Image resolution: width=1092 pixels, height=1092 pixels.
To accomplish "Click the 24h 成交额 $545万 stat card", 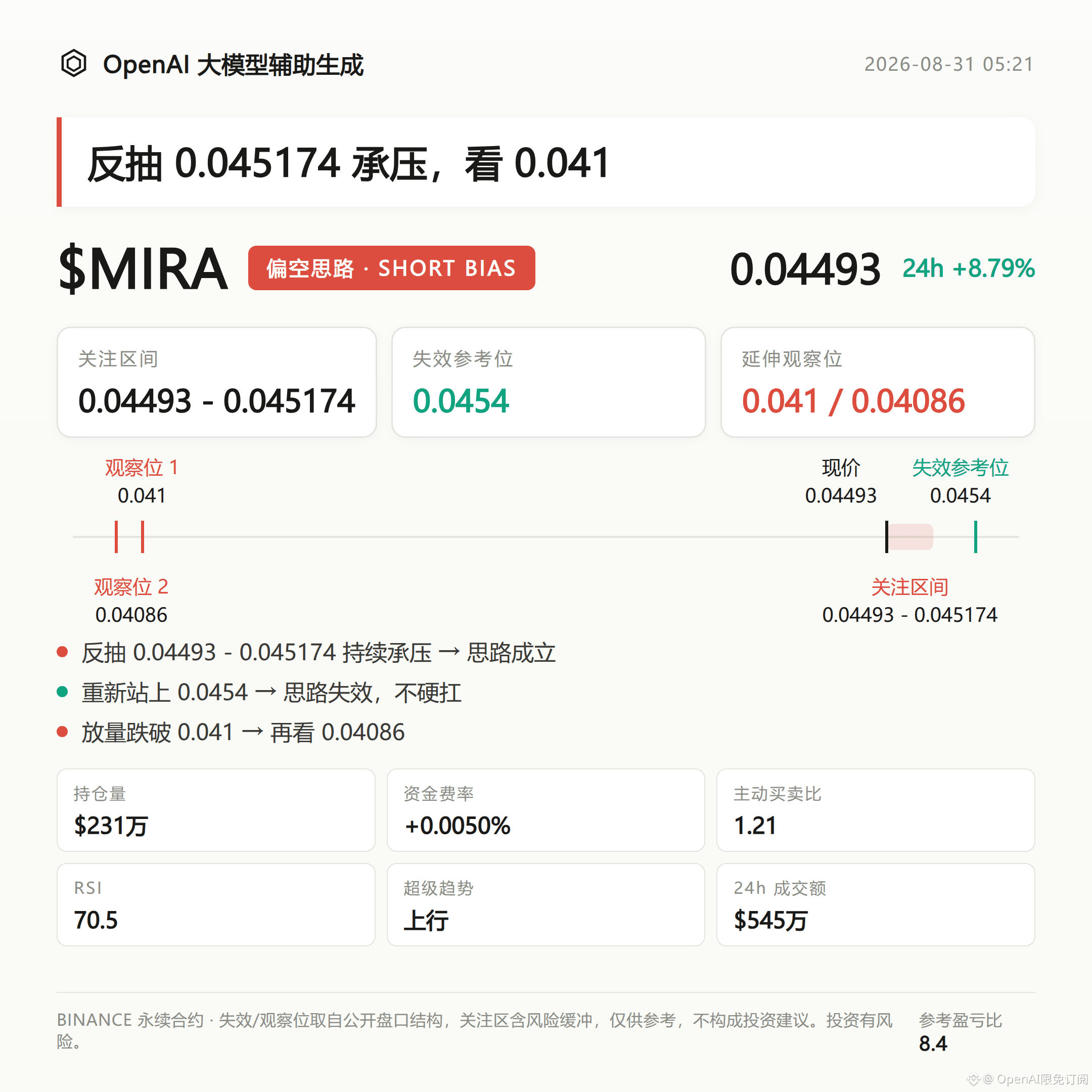I will point(876,904).
